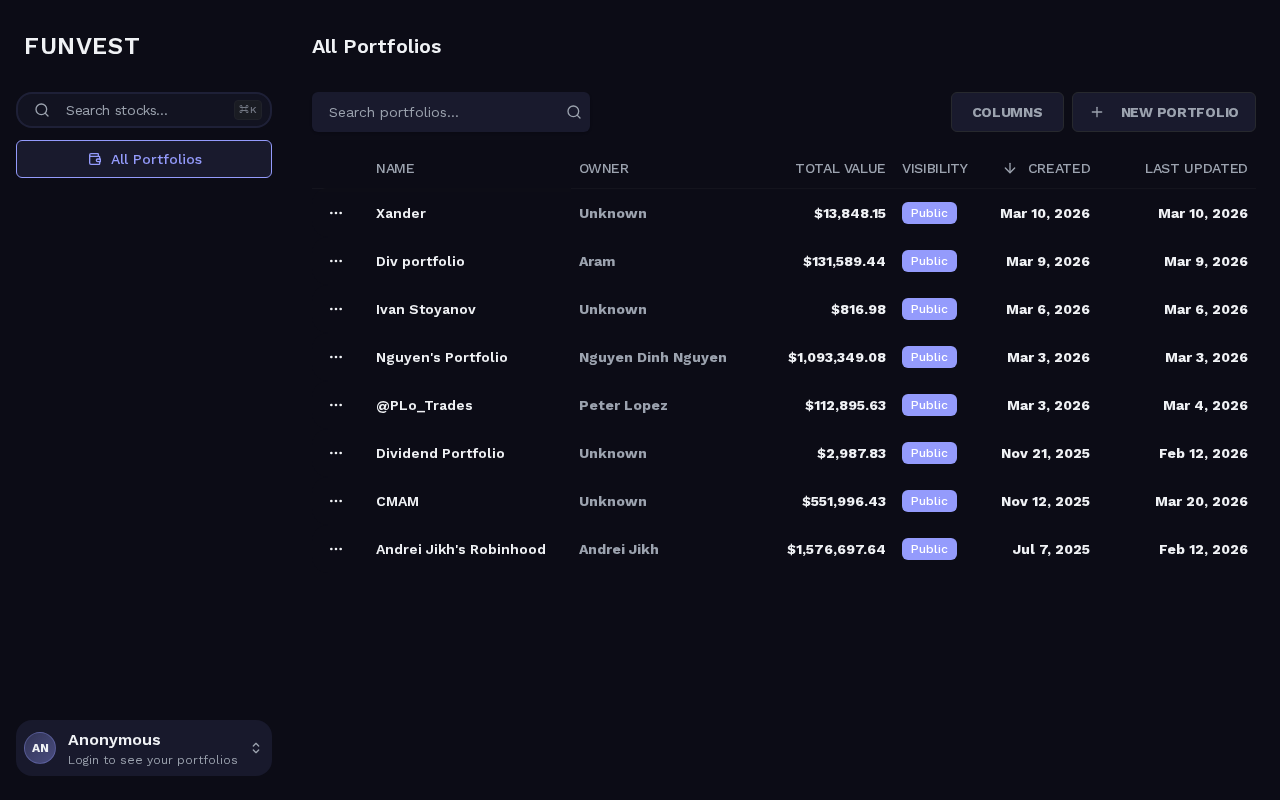Go to All Portfolios in sidebar

pyautogui.click(x=144, y=159)
